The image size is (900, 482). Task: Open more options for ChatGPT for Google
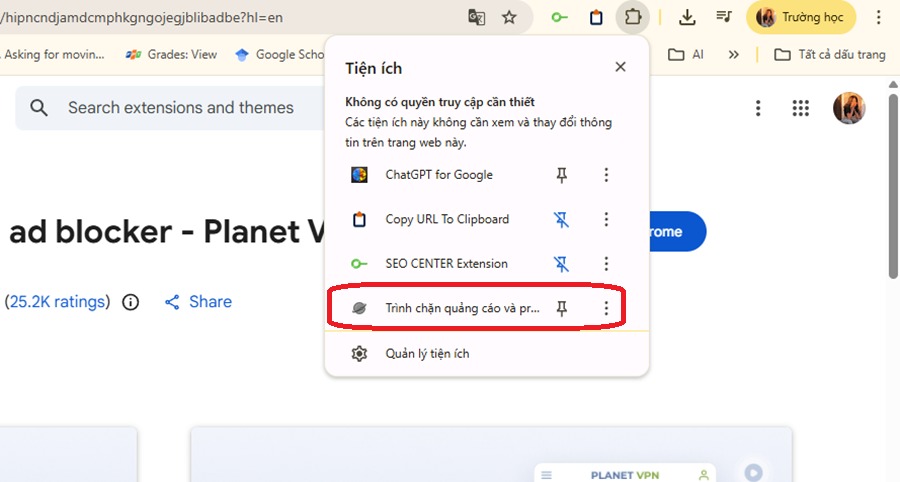tap(606, 175)
